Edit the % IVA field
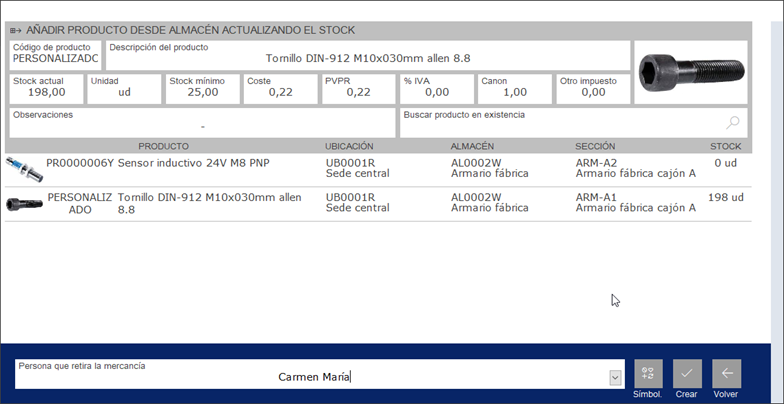The height and width of the screenshot is (404, 784). coord(436,89)
